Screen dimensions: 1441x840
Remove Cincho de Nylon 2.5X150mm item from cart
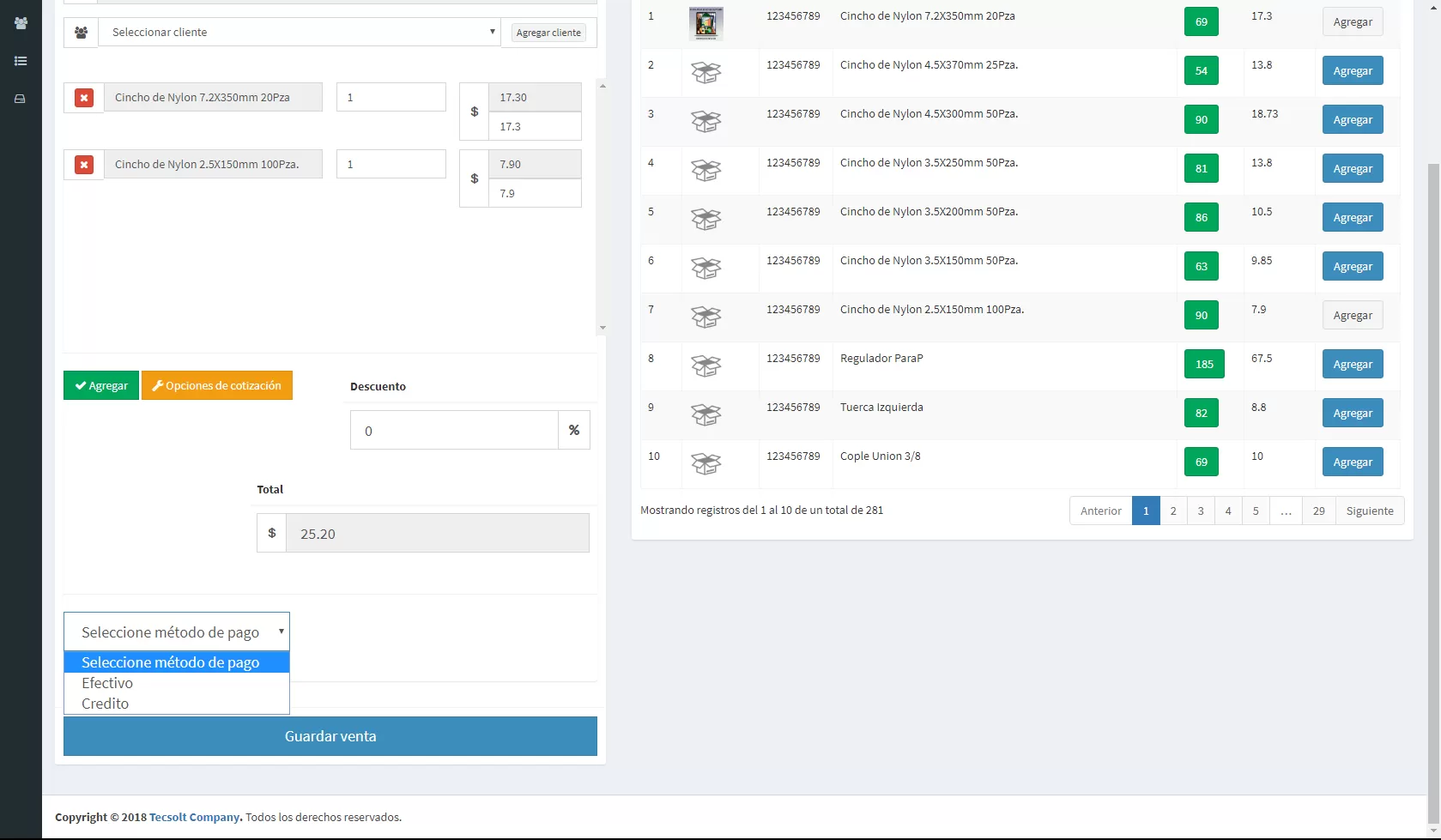[x=84, y=165]
